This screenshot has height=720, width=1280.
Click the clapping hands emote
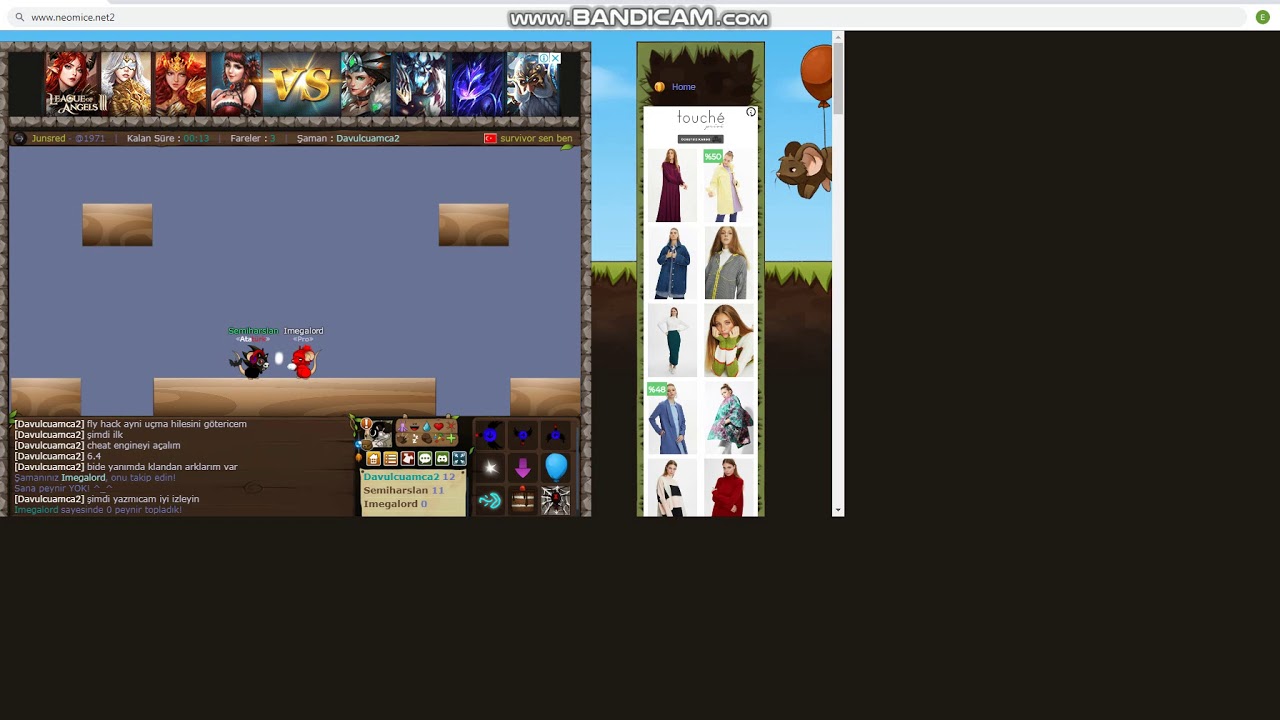point(402,439)
